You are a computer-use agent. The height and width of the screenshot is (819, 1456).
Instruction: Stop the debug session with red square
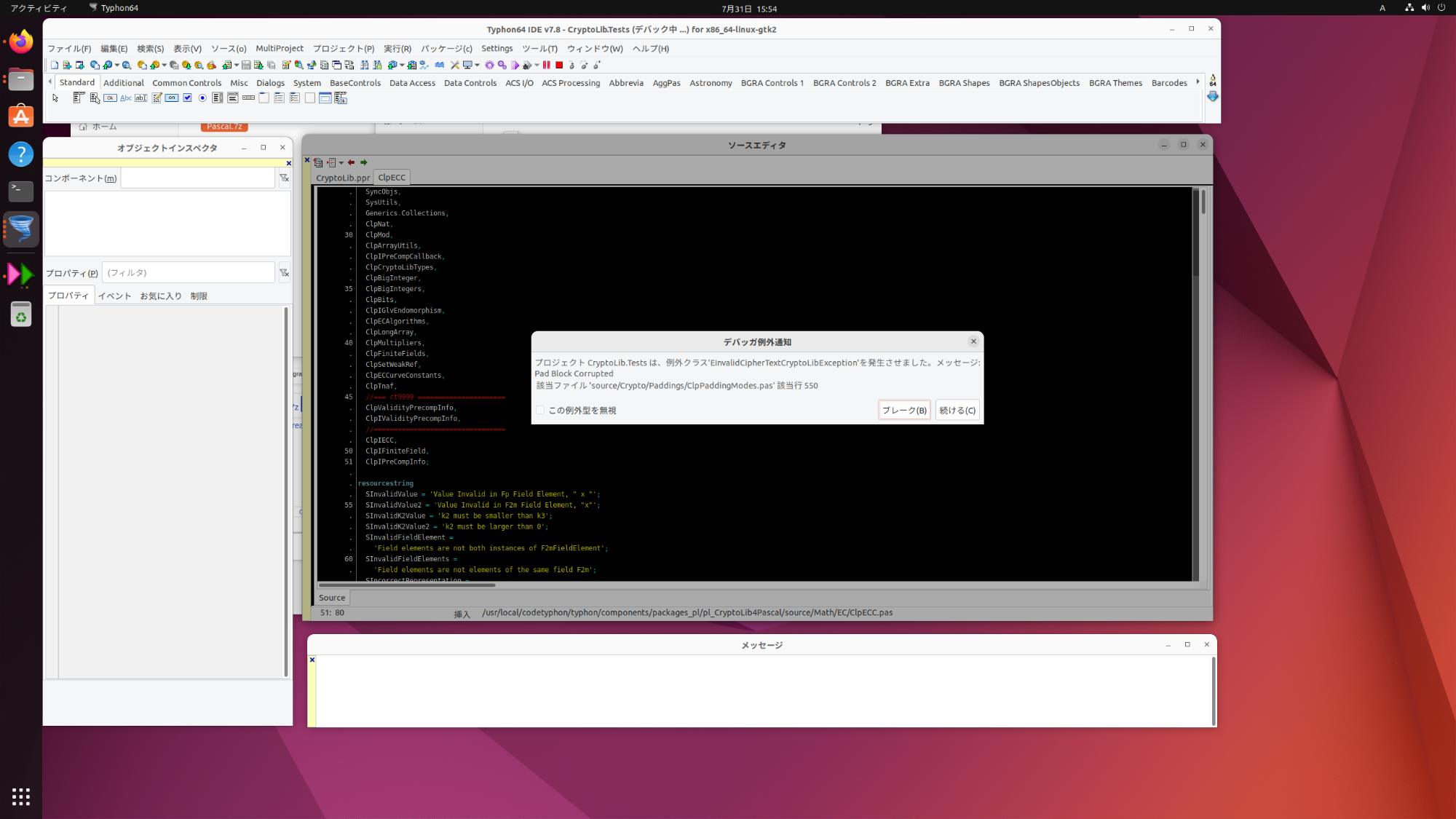pyautogui.click(x=559, y=65)
